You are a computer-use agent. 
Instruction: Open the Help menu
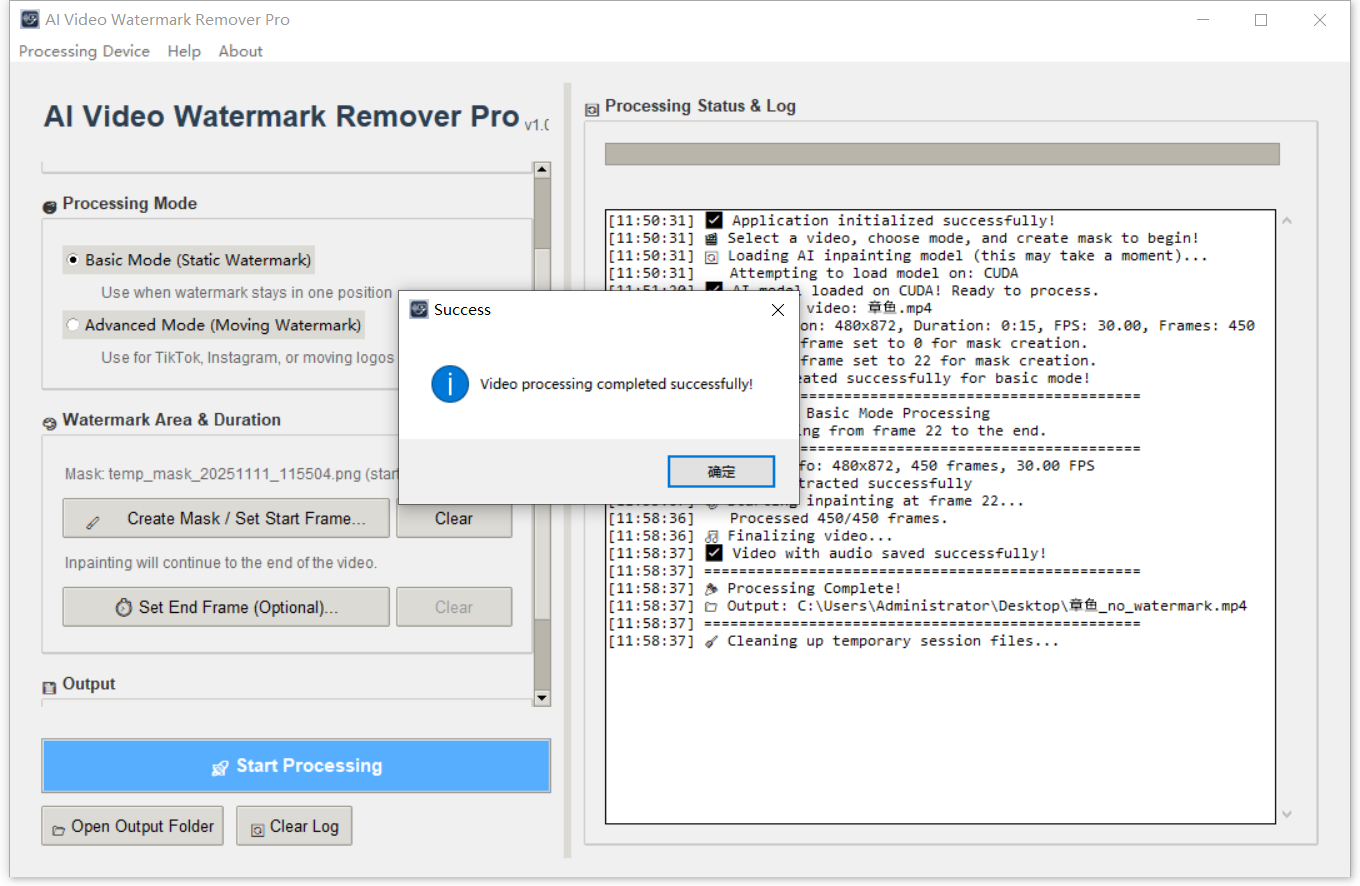(x=184, y=51)
